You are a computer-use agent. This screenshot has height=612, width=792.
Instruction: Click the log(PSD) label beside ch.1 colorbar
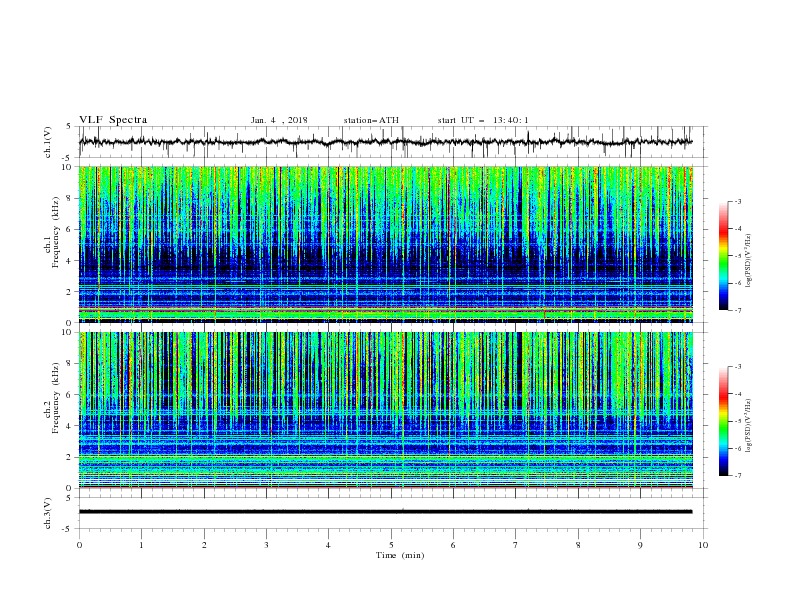point(749,261)
